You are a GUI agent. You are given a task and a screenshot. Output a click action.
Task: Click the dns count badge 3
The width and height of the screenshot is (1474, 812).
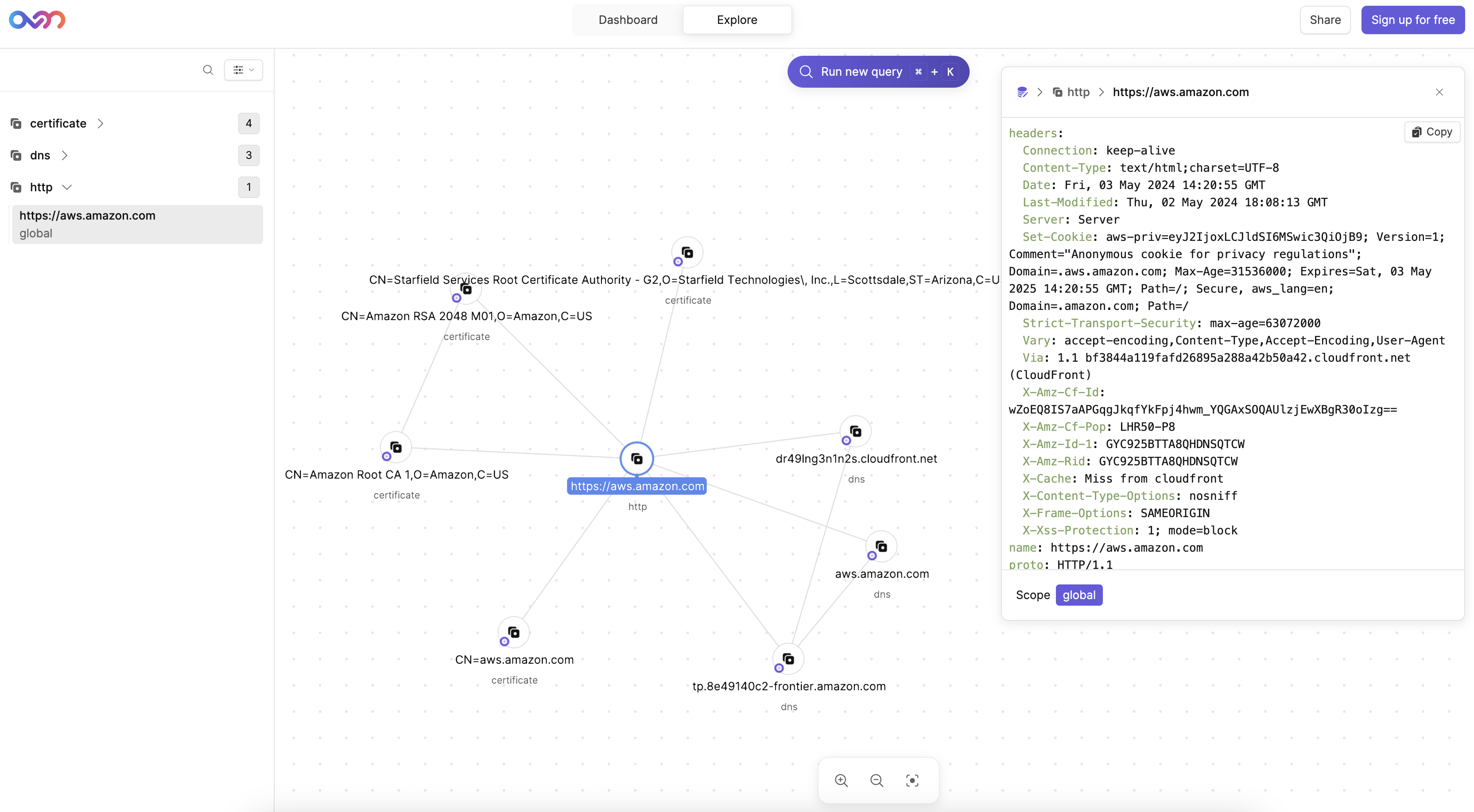tap(248, 155)
